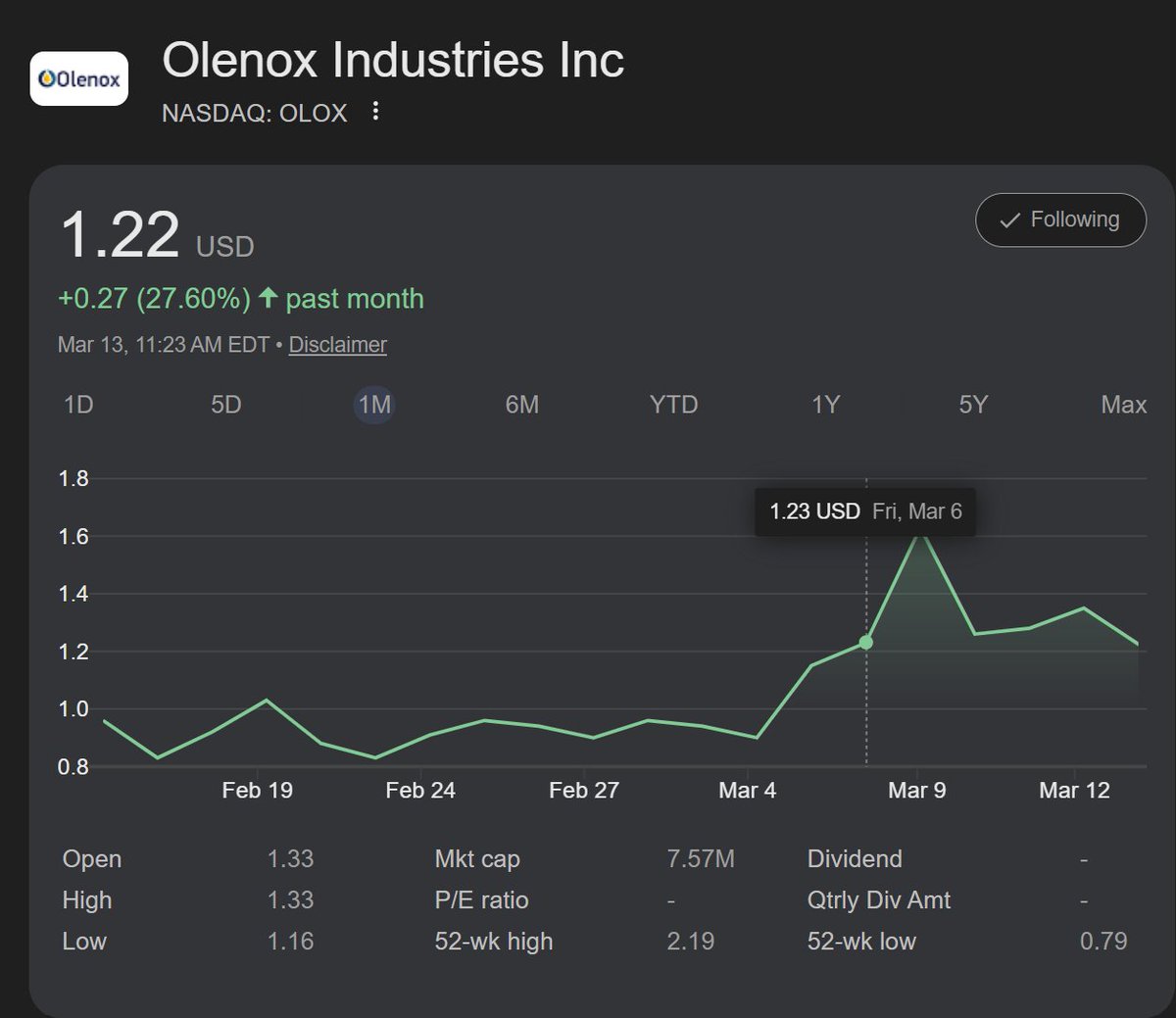This screenshot has height=1018, width=1176.
Task: Toggle the Following button
Action: tap(1060, 219)
